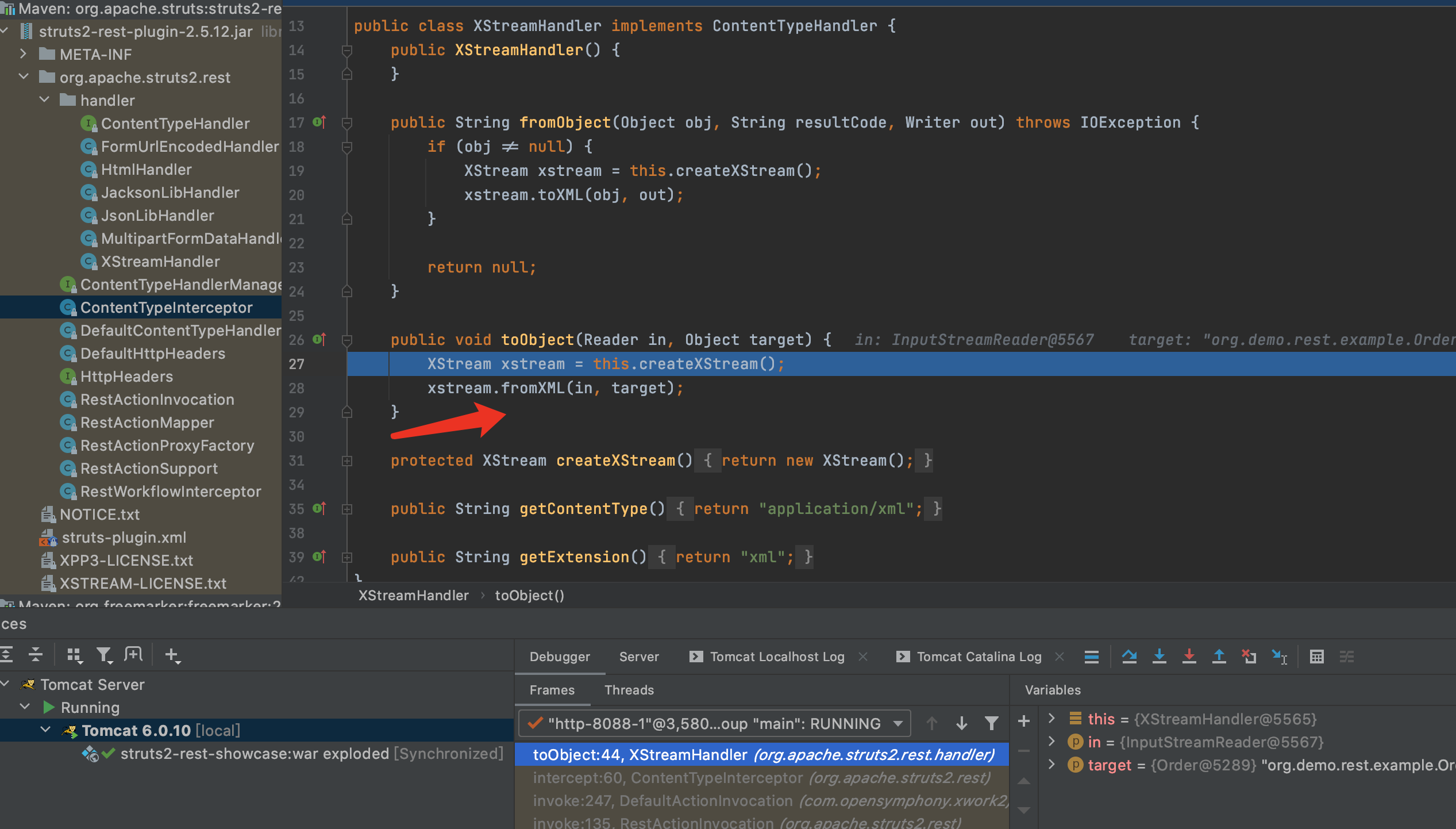1456x829 pixels.
Task: Expand the 'target' variable
Action: pyautogui.click(x=1051, y=765)
